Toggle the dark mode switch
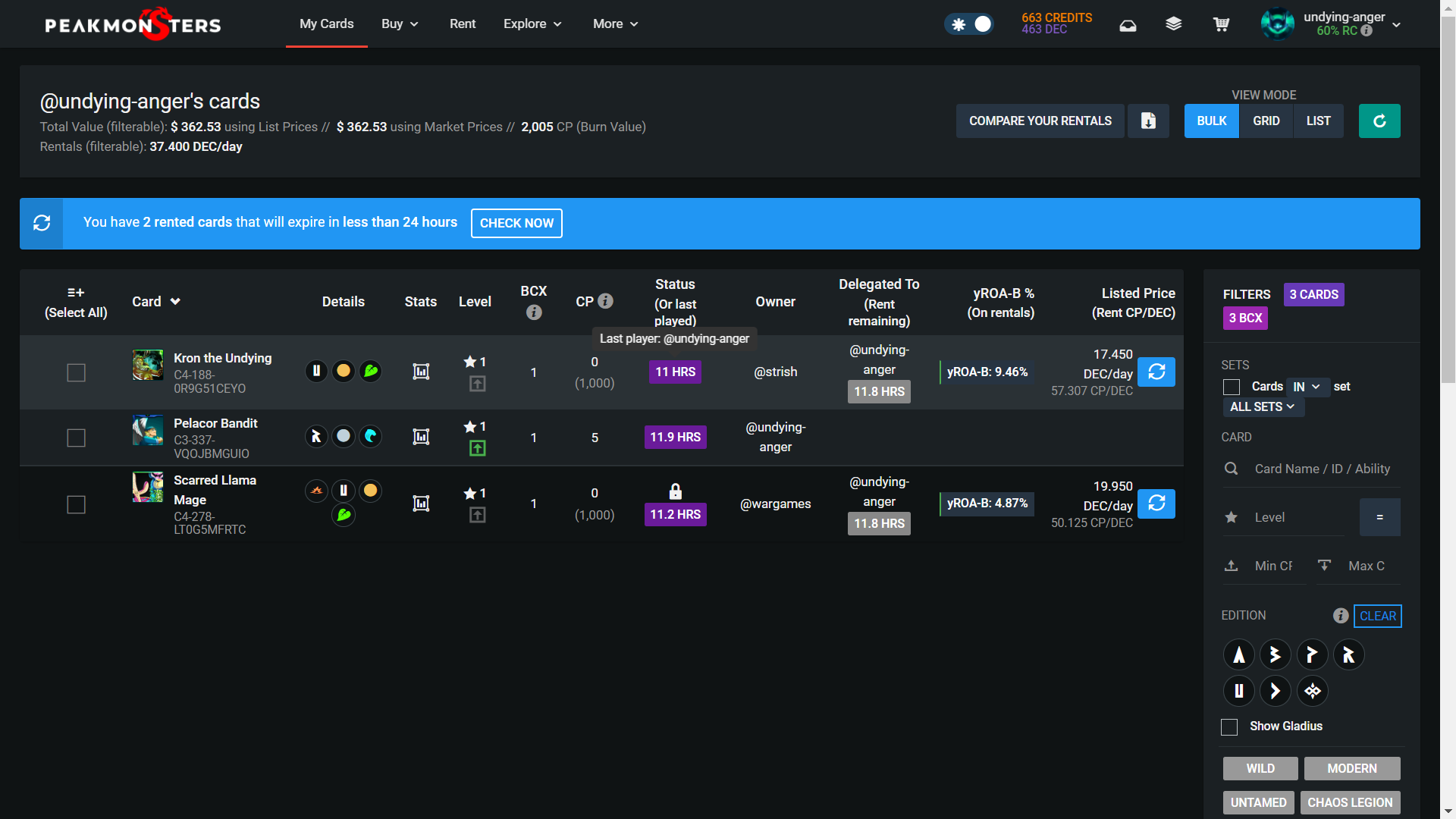Screen dimensions: 1456x819 pyautogui.click(x=969, y=24)
